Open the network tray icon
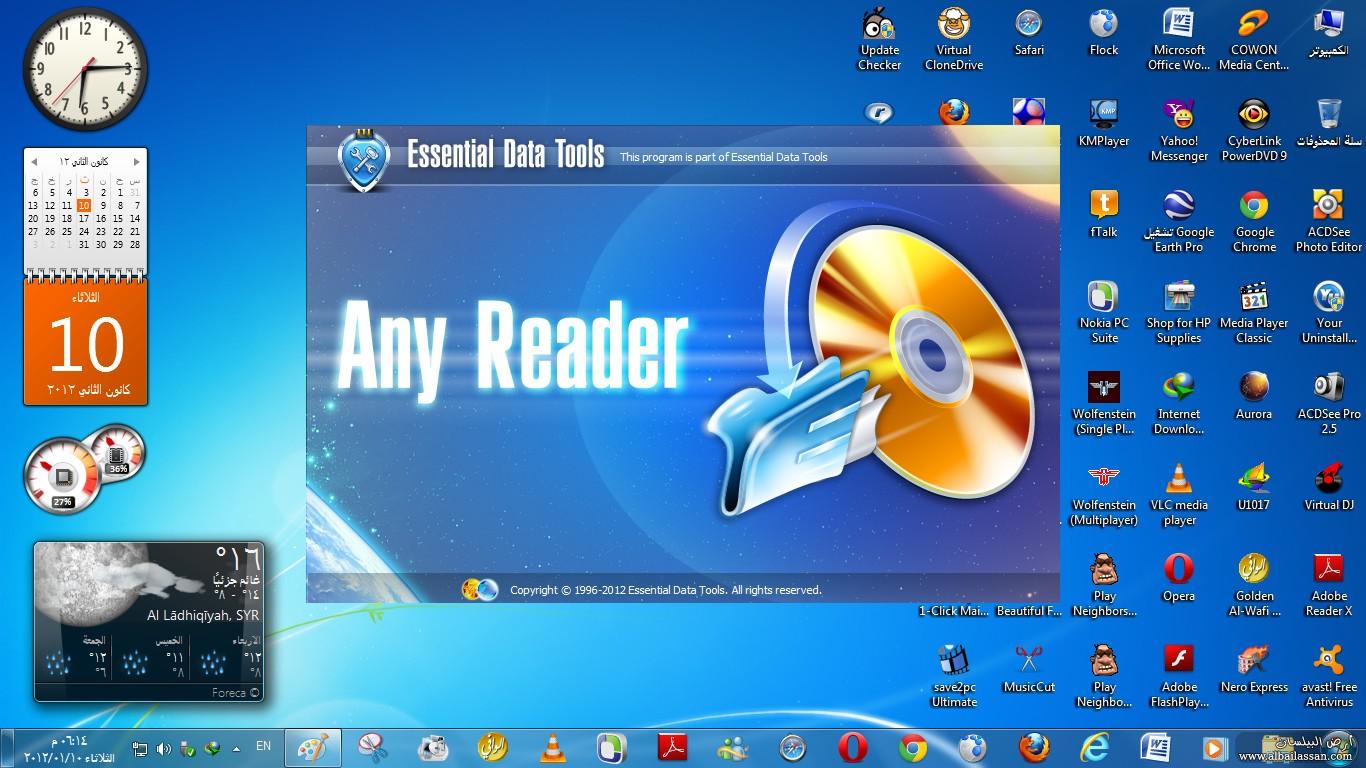This screenshot has height=768, width=1366. coord(140,748)
